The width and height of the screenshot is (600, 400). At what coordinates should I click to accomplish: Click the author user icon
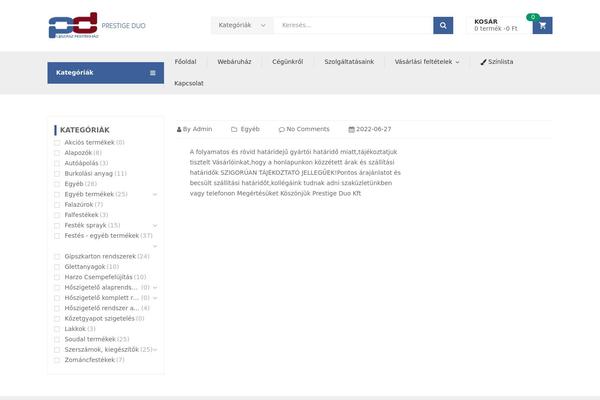tap(179, 129)
